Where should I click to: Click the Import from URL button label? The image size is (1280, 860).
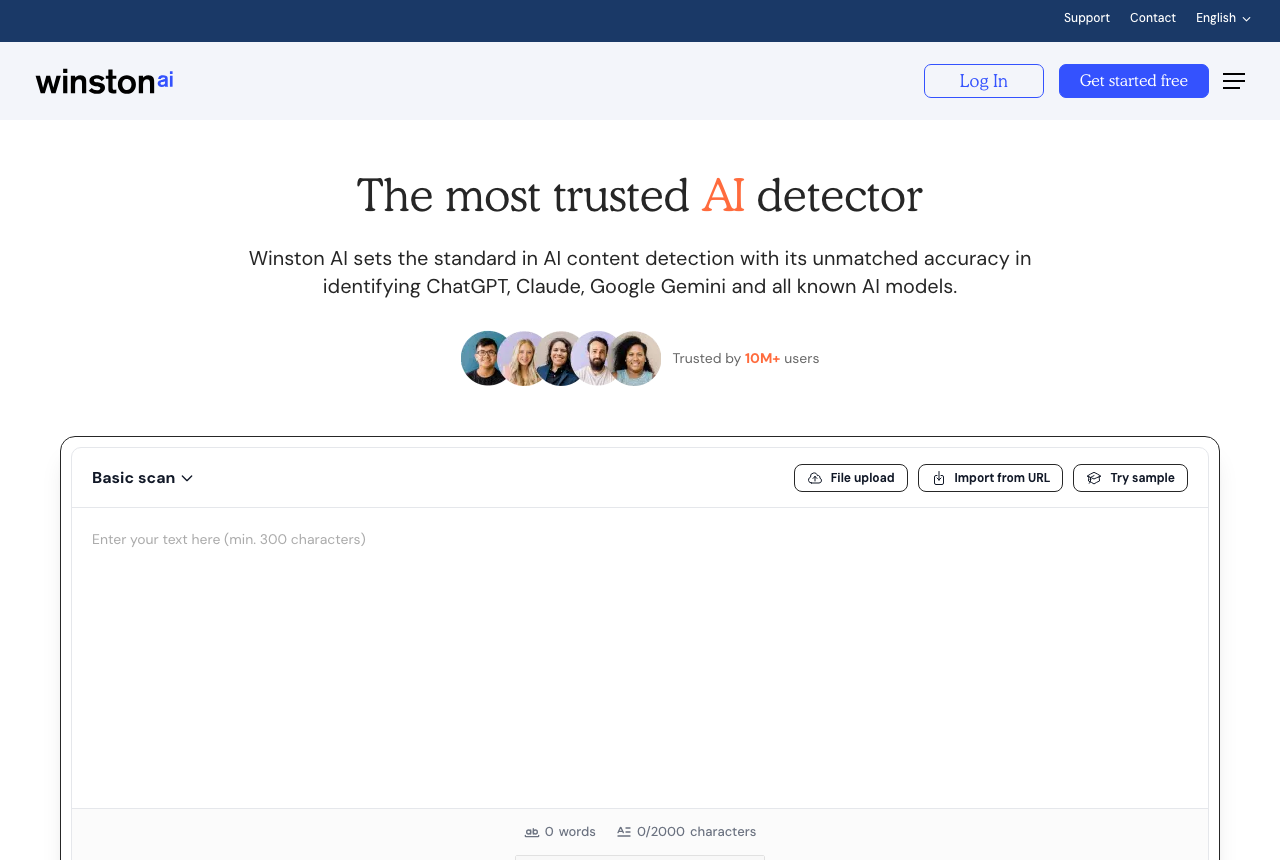click(1002, 478)
